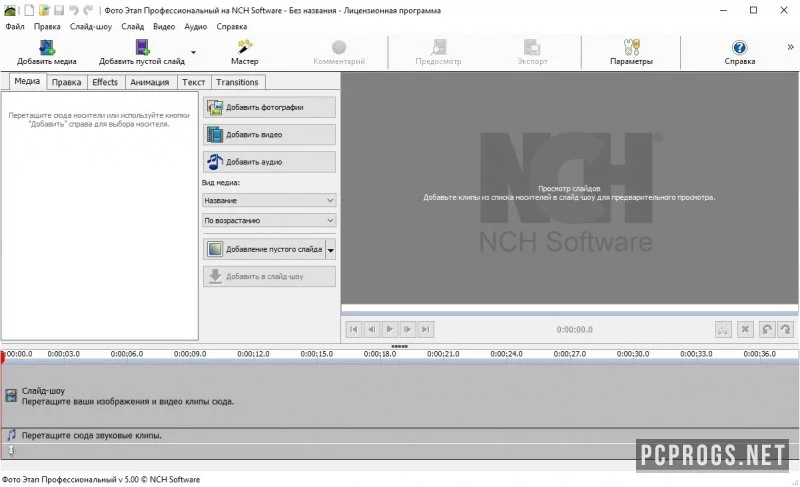Click the Добавить в слайд-шоу button

coord(269,276)
